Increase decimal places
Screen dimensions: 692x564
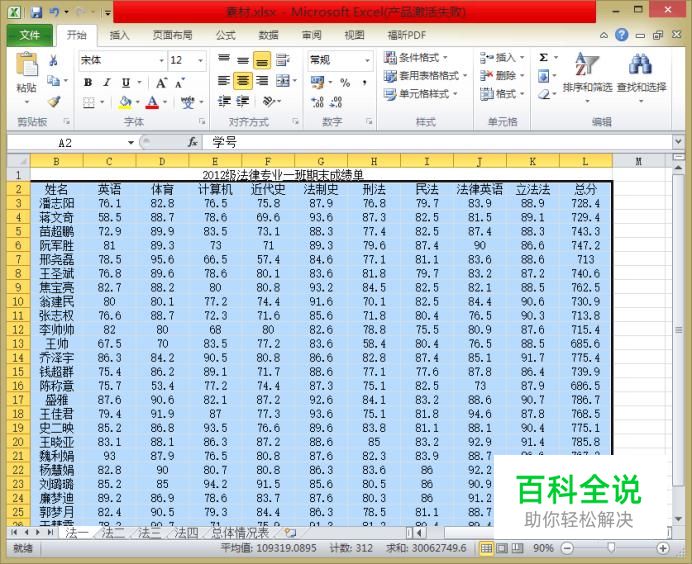tap(317, 102)
